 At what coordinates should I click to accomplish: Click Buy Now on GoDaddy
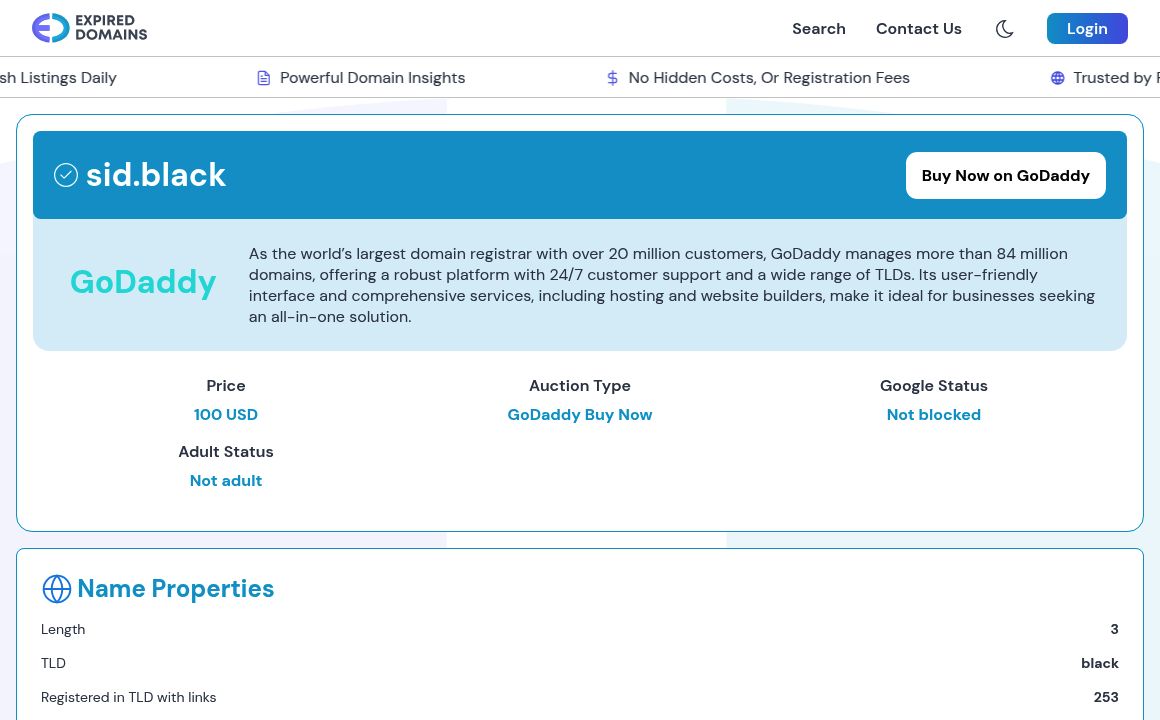point(1006,175)
